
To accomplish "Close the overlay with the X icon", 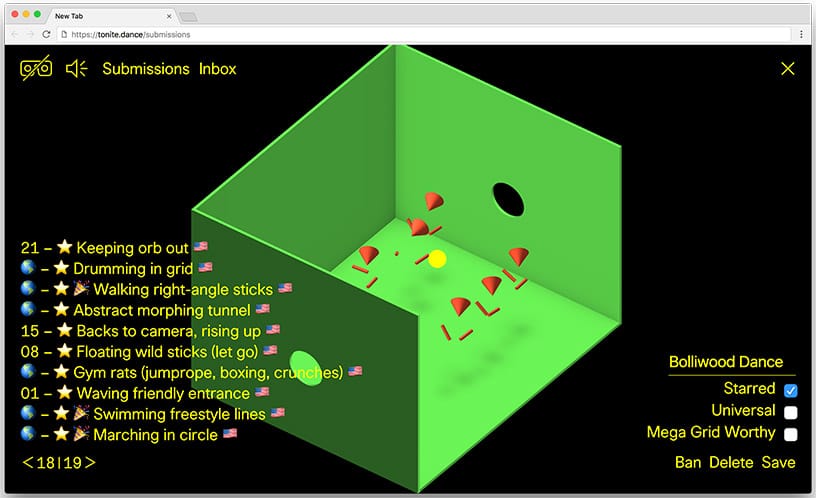I will (788, 68).
